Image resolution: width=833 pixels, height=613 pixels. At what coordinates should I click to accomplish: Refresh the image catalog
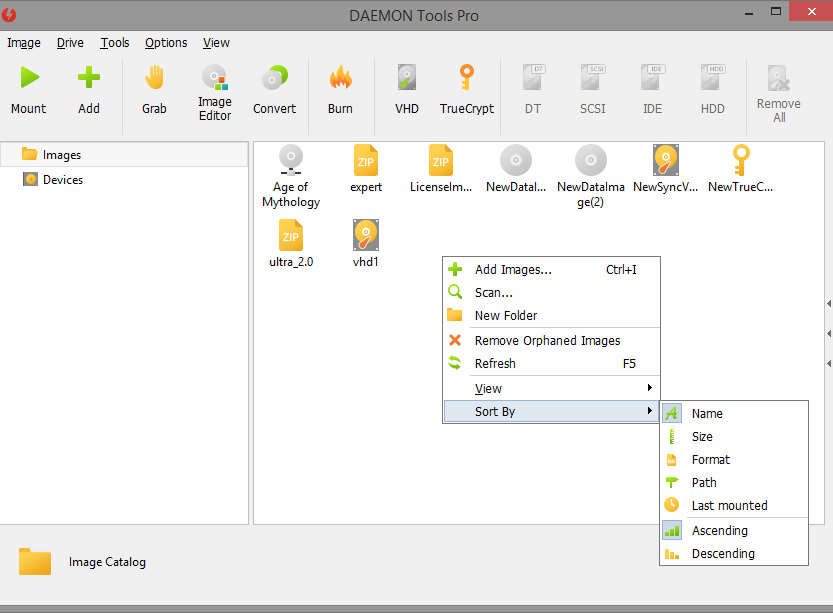click(x=551, y=363)
